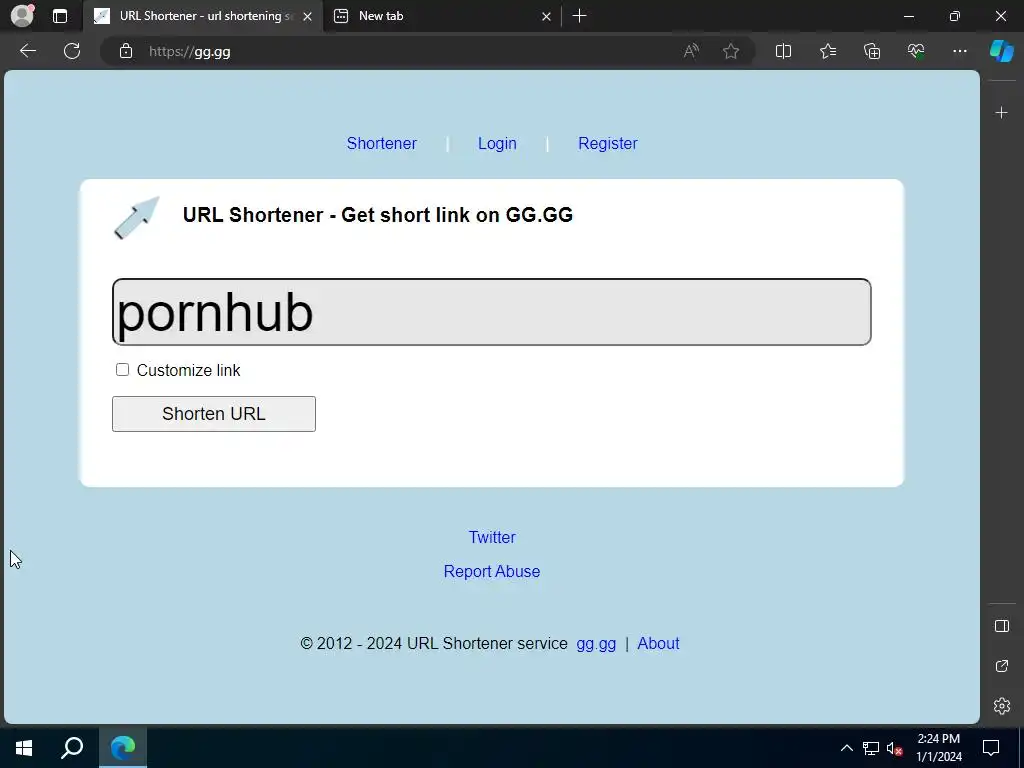Click the Customize link label text

(188, 370)
